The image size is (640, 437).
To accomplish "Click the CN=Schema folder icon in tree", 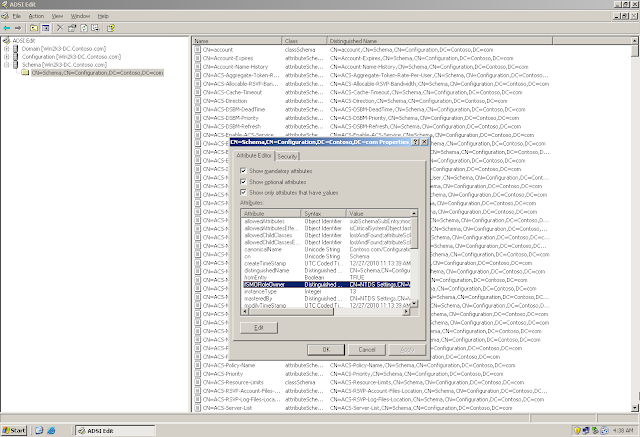I will pyautogui.click(x=25, y=73).
